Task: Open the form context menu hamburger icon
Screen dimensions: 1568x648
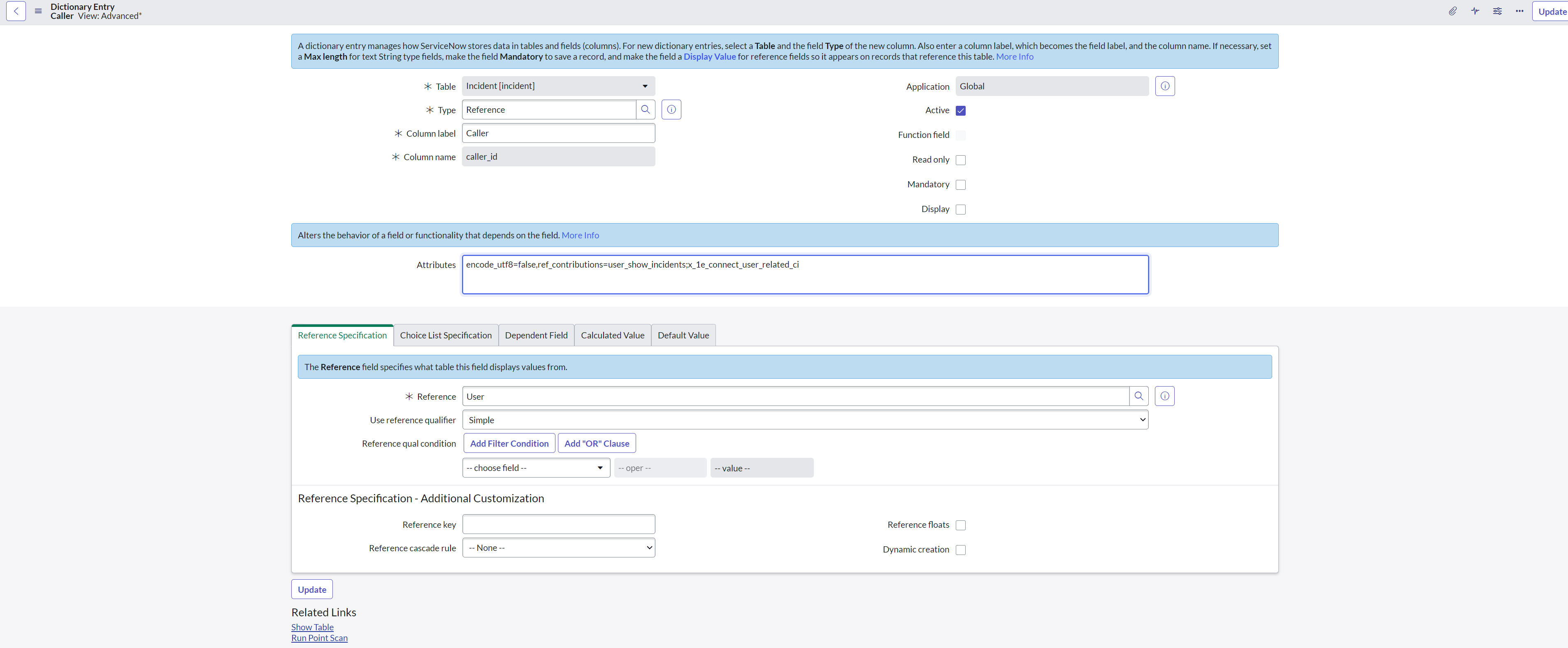Action: click(38, 11)
